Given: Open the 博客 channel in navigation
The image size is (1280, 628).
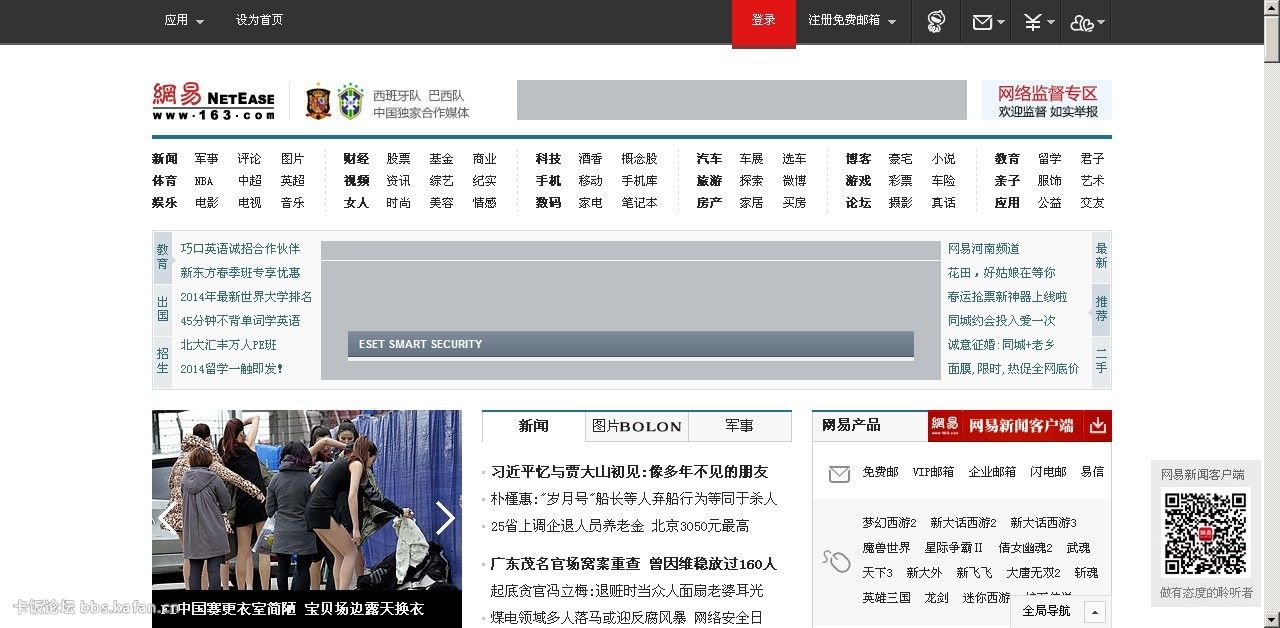Looking at the screenshot, I should [x=858, y=159].
